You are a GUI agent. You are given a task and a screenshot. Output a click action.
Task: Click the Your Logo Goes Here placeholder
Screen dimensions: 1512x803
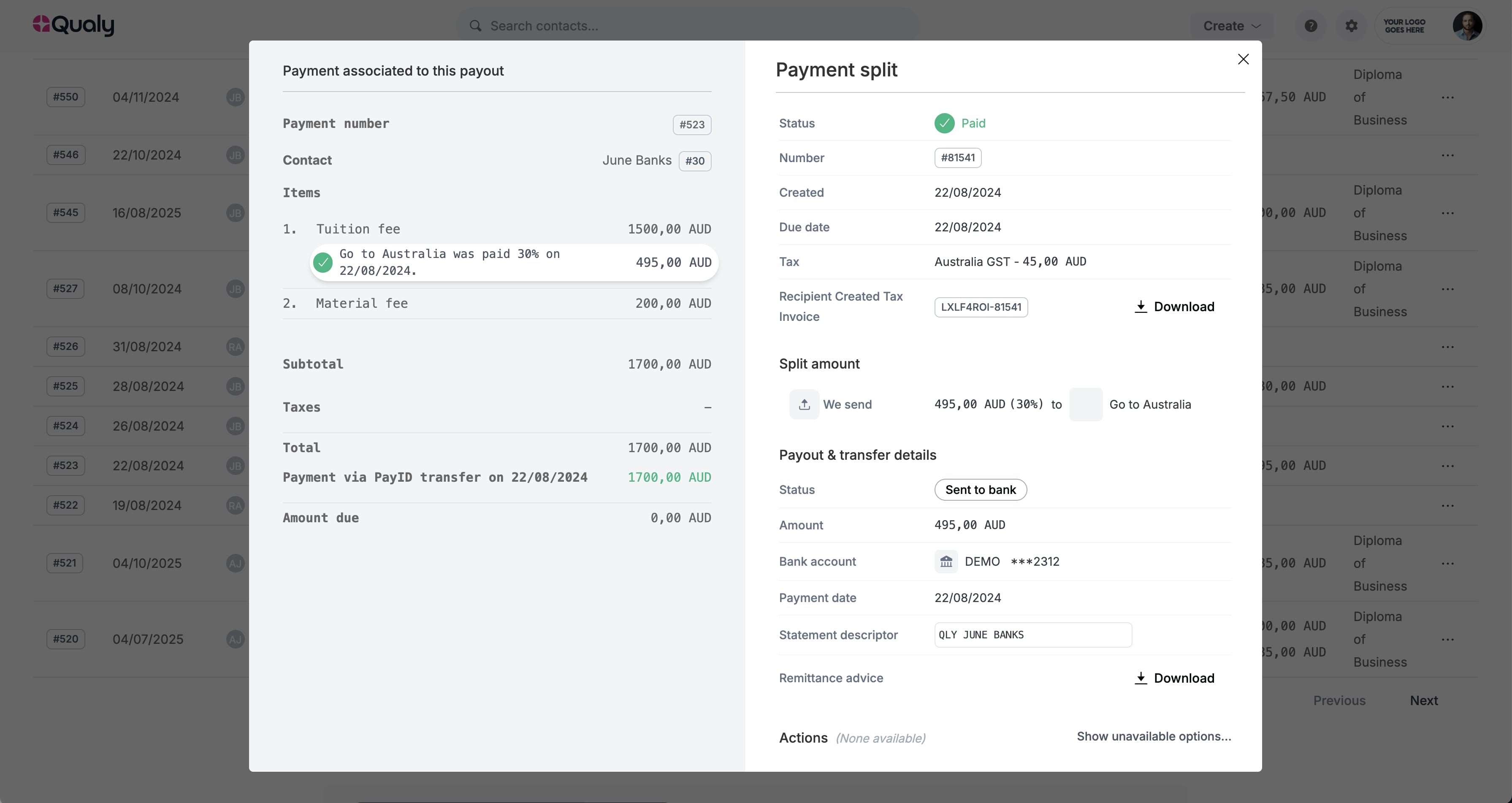click(1404, 26)
